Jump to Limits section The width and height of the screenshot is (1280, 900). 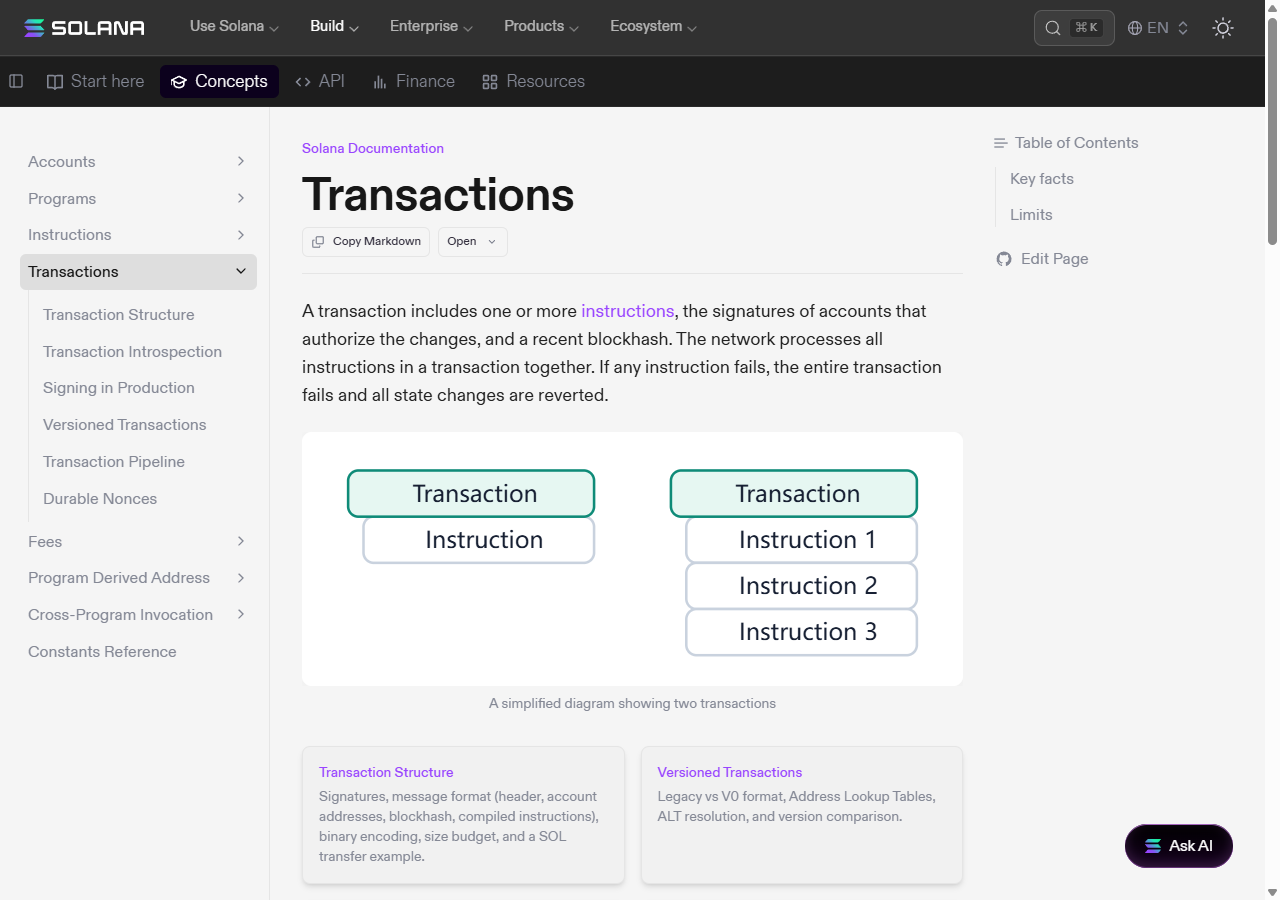1031,215
